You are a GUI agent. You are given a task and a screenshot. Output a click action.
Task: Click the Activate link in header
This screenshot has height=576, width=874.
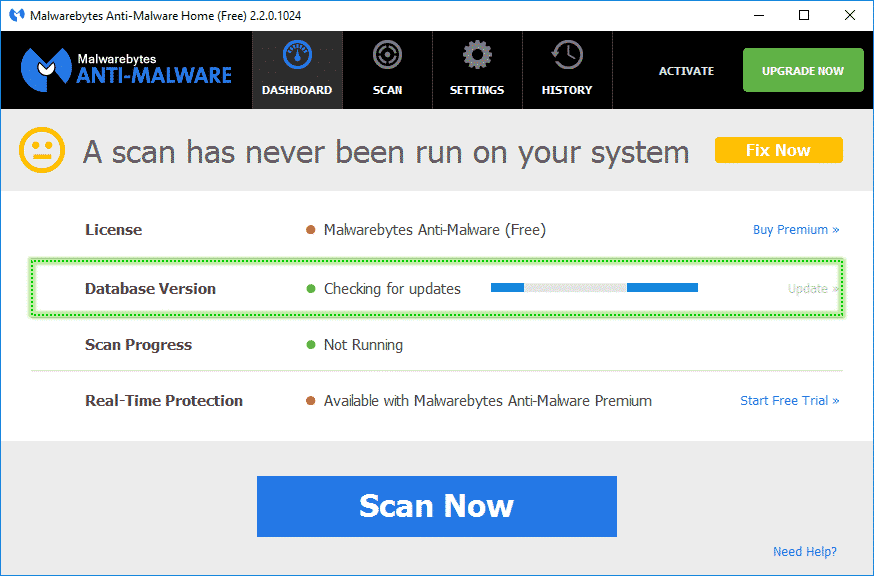(686, 71)
